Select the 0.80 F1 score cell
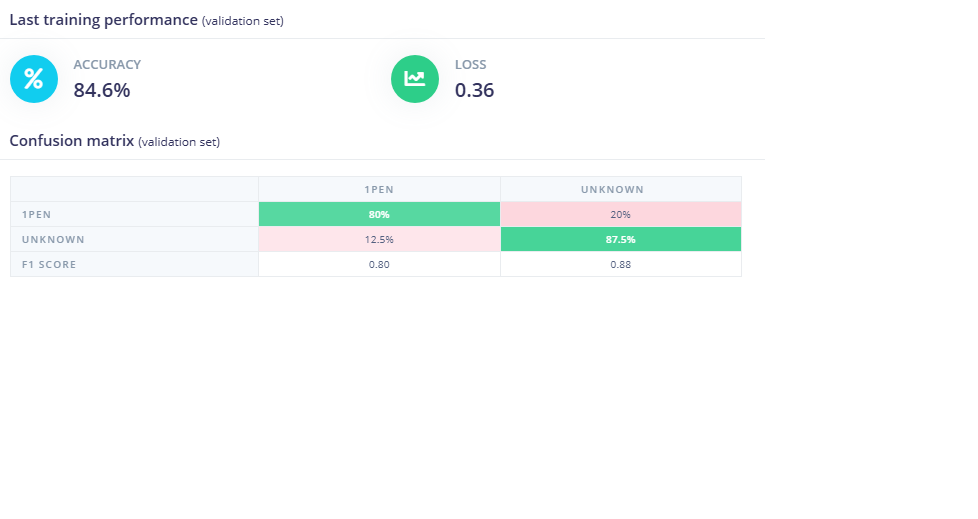This screenshot has width=978, height=519. [379, 264]
